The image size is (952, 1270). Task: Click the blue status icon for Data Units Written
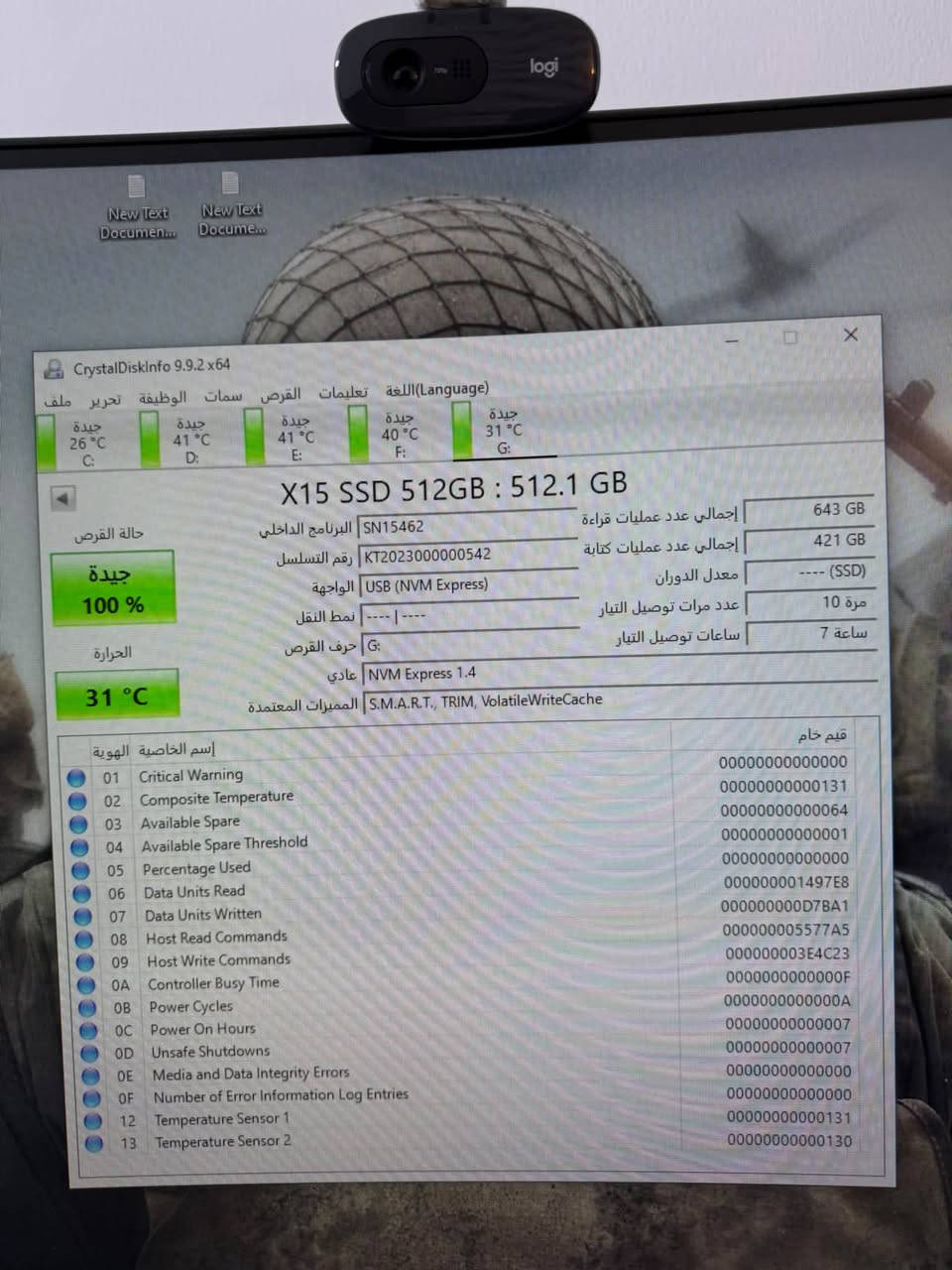point(83,917)
